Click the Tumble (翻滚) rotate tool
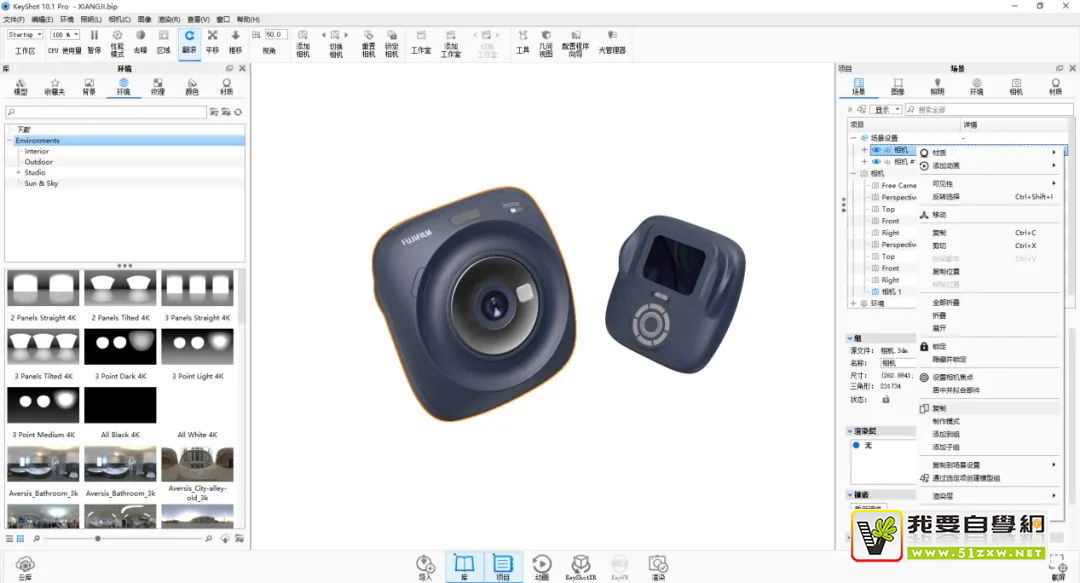Viewport: 1080px width, 583px height. point(189,41)
